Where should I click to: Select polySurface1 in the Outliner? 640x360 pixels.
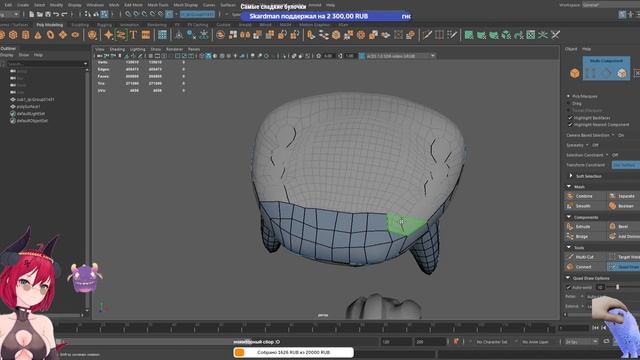[28, 107]
